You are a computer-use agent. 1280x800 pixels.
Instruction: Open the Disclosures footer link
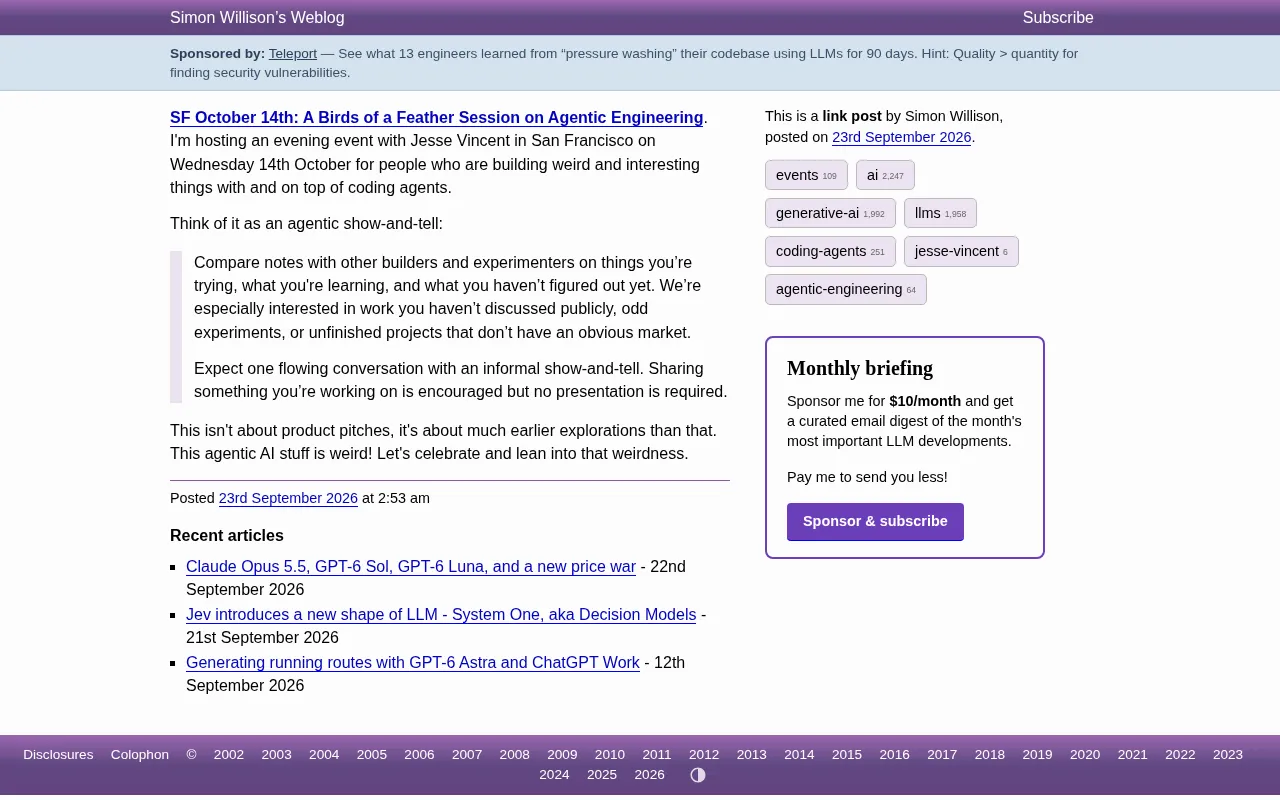58,755
